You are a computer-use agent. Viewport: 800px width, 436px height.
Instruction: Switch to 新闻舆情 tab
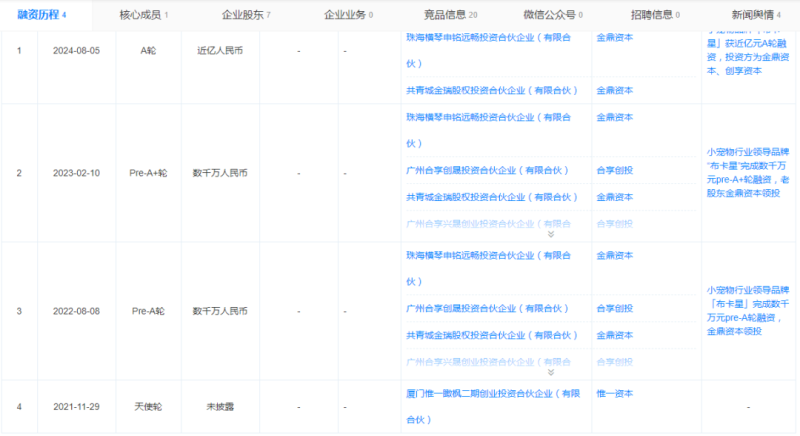click(756, 15)
